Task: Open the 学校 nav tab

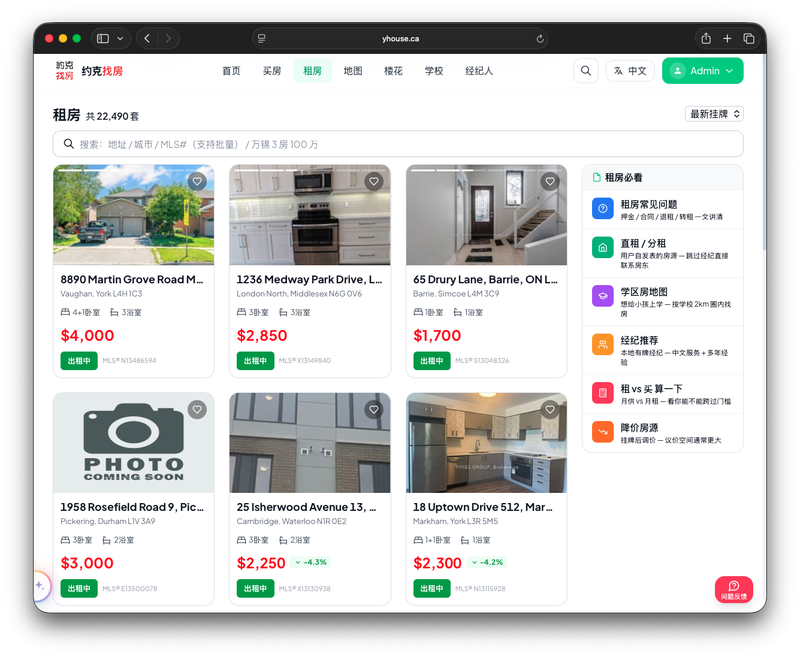Action: (434, 71)
